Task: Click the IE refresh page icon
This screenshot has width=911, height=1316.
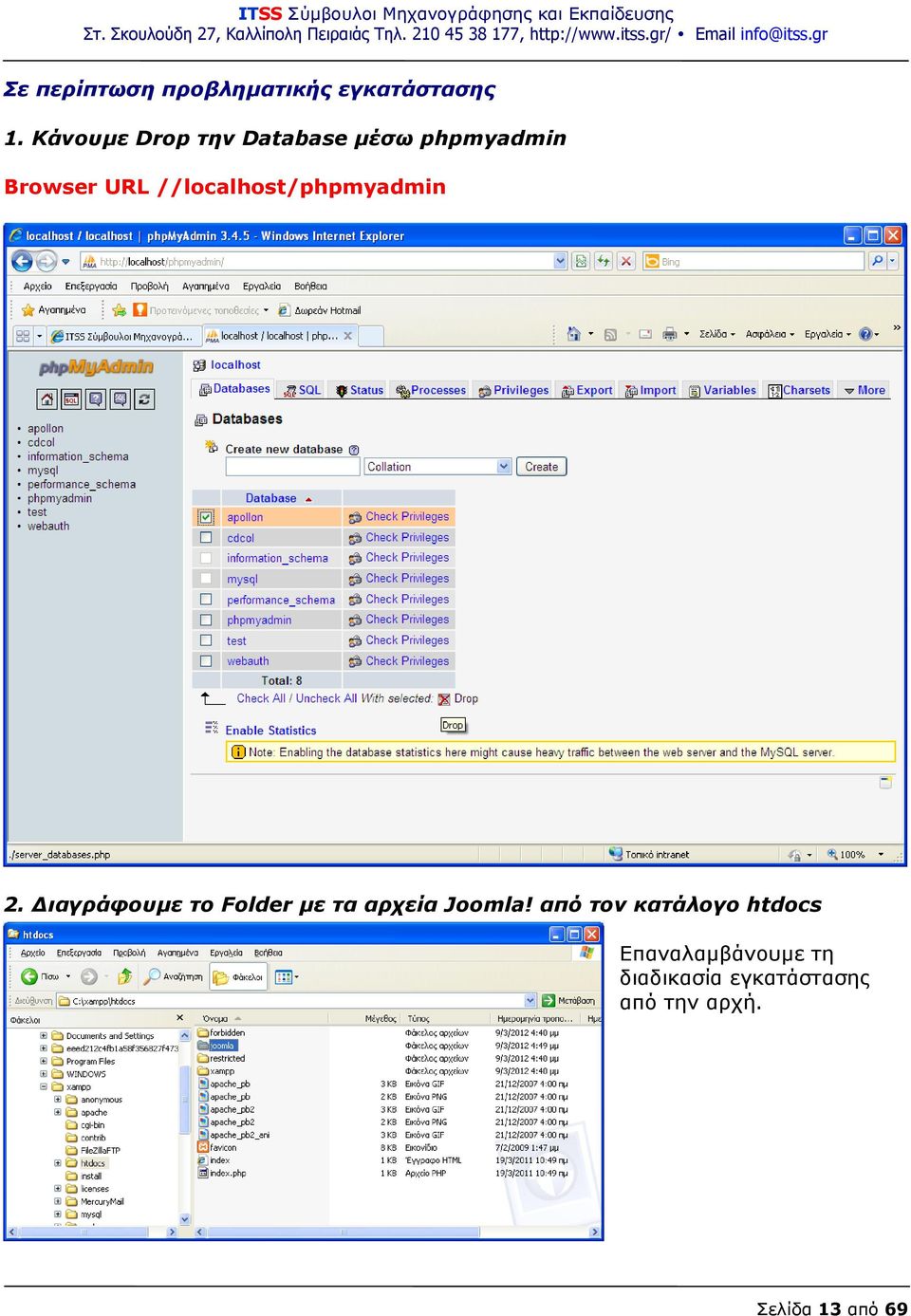Action: pyautogui.click(x=604, y=261)
